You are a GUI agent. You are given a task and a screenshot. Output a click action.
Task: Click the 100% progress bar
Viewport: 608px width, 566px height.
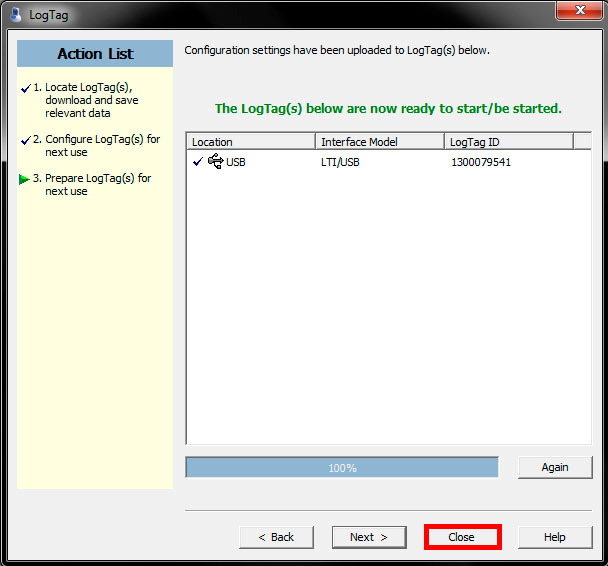(342, 468)
